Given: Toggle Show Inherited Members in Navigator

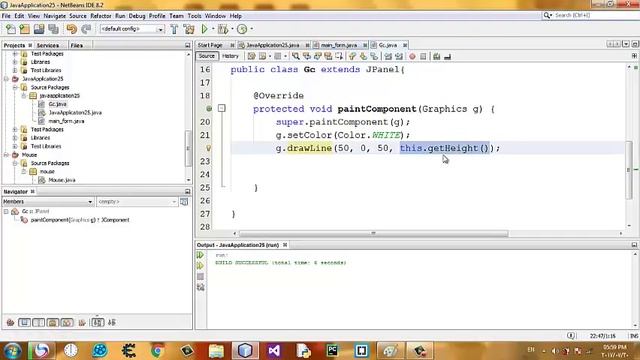Looking at the screenshot, I should (x=10, y=322).
